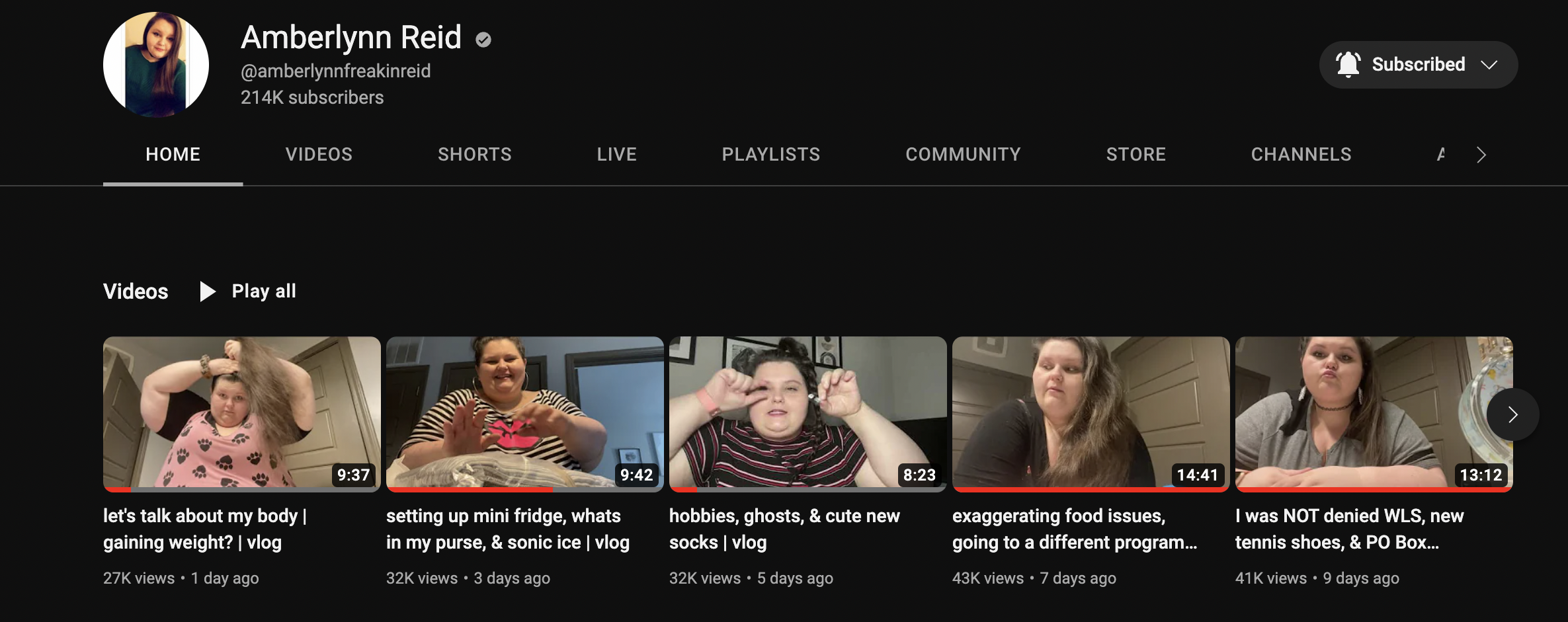Click the Play all button text
Image resolution: width=1568 pixels, height=622 pixels.
(264, 292)
